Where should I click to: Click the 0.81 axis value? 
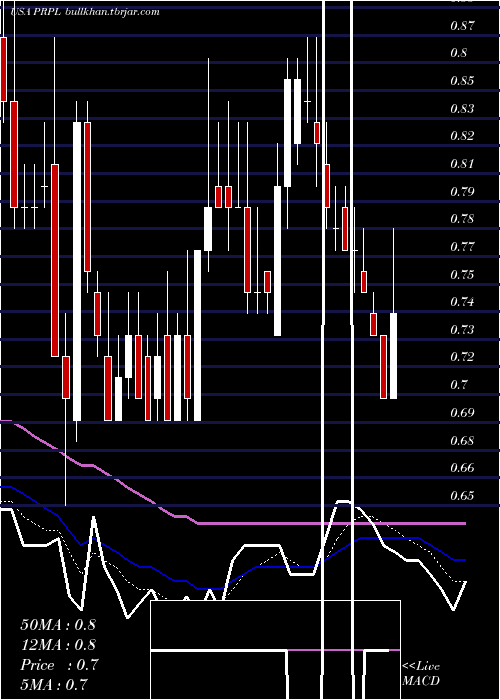pos(462,163)
